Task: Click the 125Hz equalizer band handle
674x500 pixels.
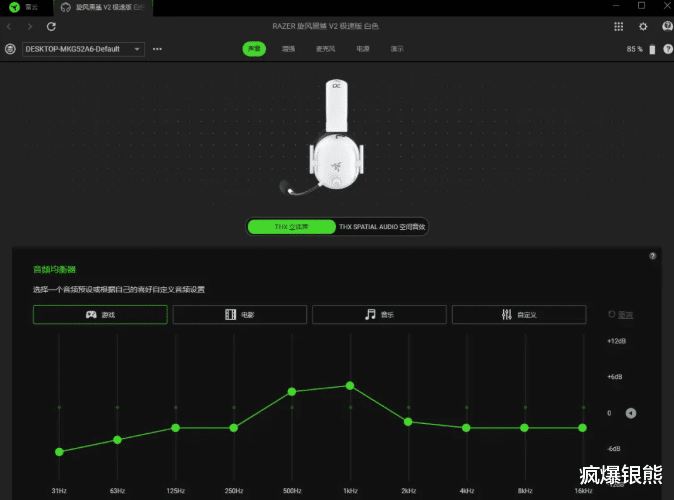Action: coord(175,428)
